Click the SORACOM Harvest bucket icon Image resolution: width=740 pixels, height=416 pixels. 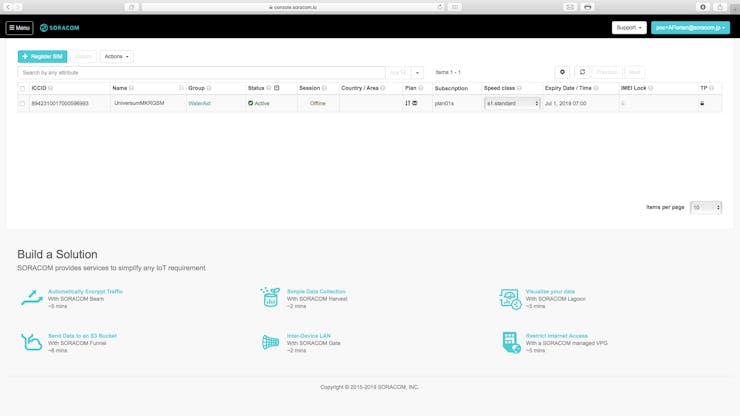tap(270, 297)
